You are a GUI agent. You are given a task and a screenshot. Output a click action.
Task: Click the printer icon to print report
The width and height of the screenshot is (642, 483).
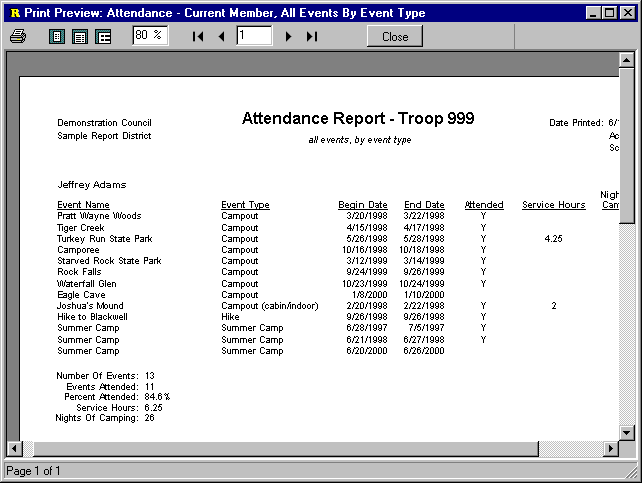18,36
